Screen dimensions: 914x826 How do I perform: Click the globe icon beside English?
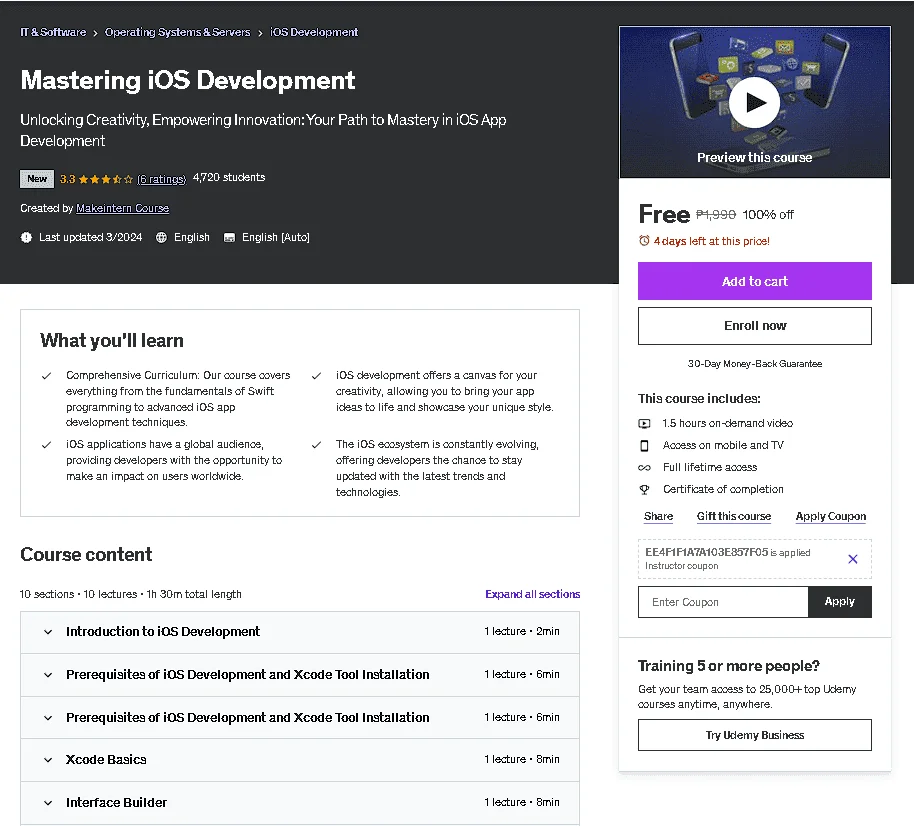[161, 237]
